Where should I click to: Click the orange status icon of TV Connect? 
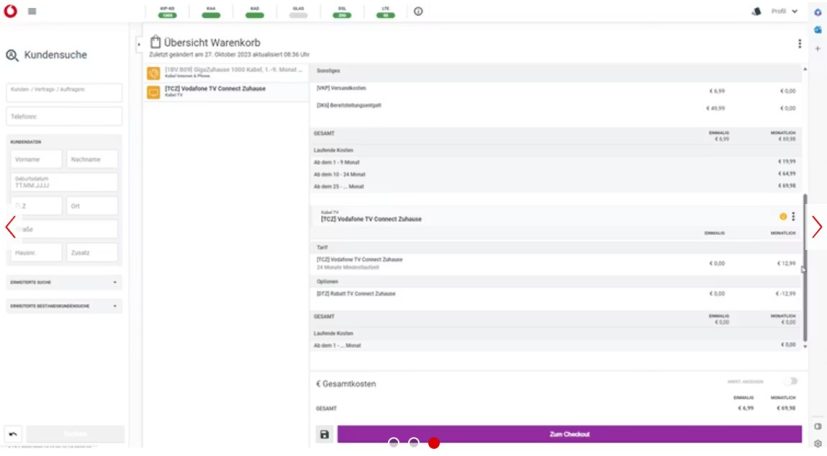point(782,217)
